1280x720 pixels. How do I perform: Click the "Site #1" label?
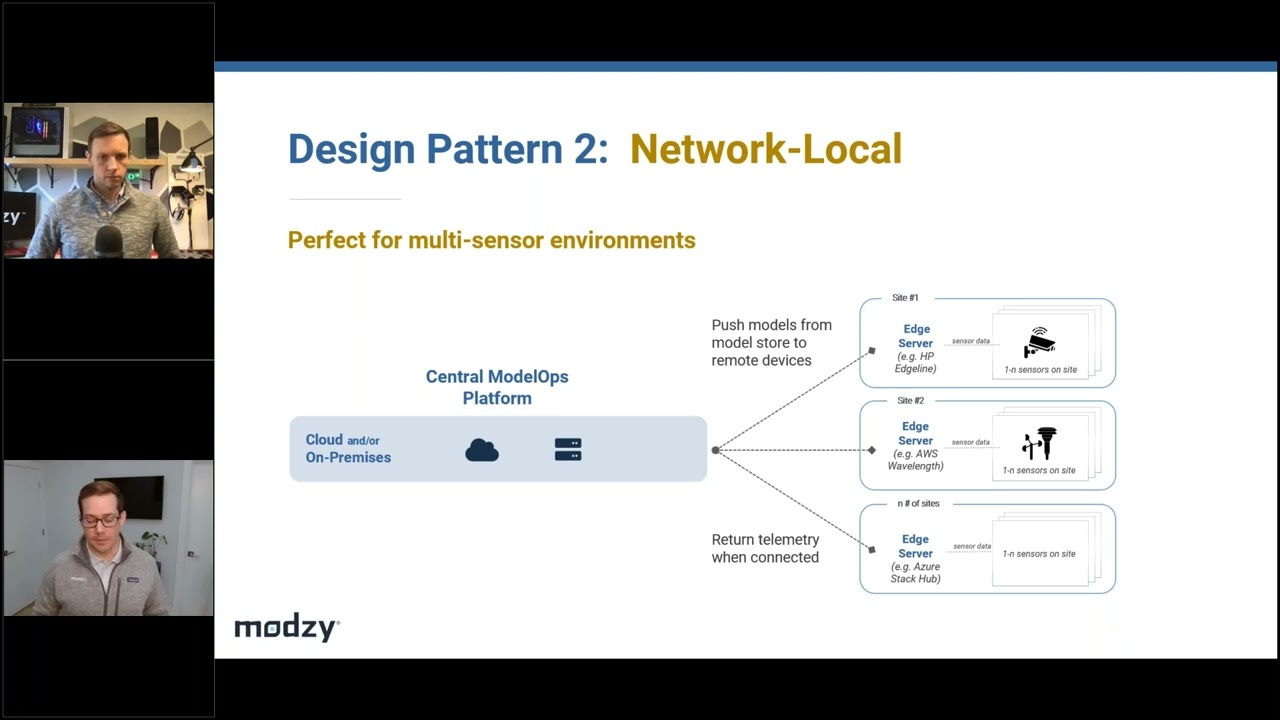coord(905,298)
